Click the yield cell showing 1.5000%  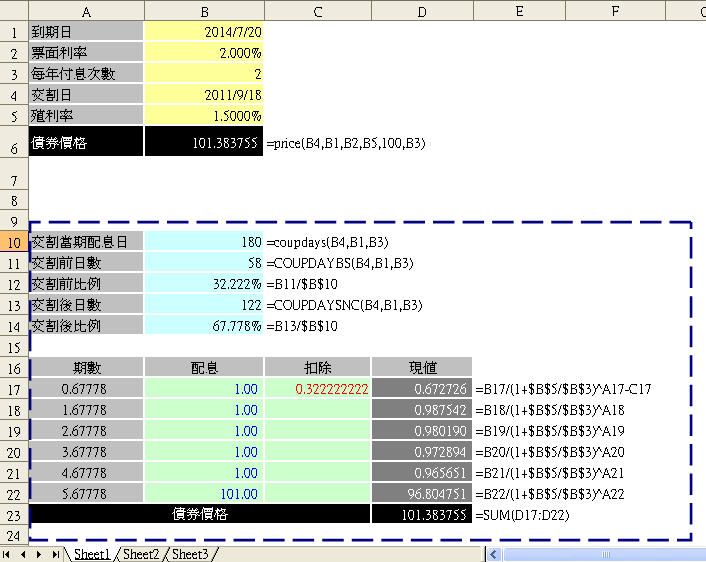point(204,116)
